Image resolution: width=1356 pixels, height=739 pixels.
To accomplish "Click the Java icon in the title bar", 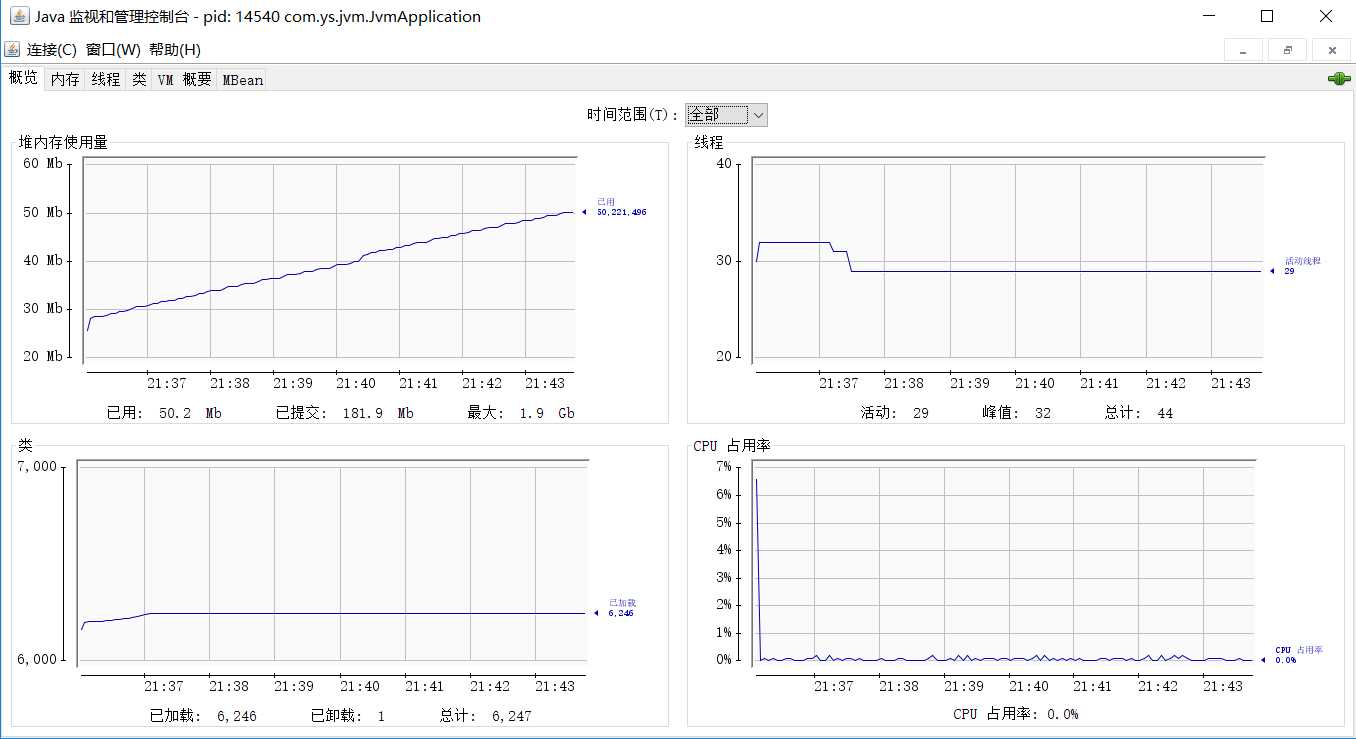I will [x=18, y=16].
